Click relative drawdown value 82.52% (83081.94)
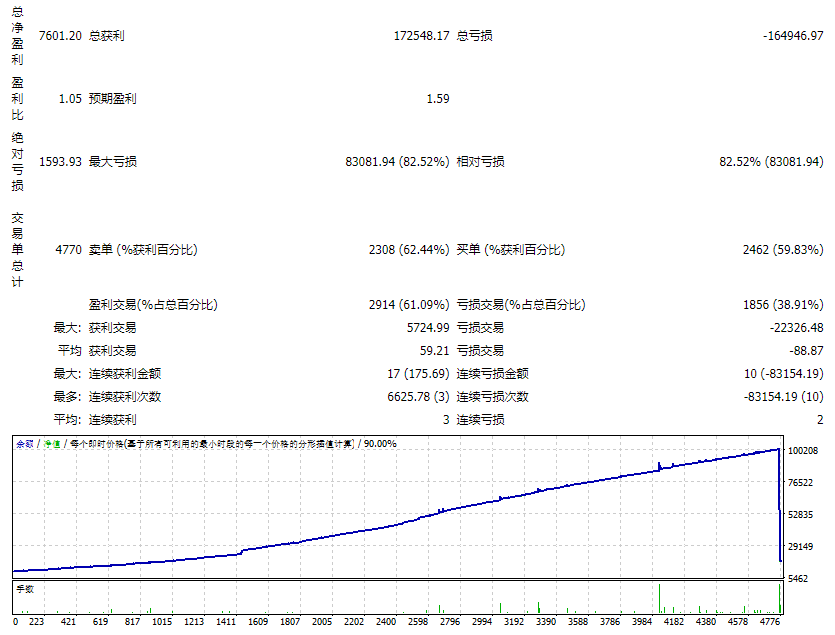This screenshot has width=835, height=635. click(771, 161)
